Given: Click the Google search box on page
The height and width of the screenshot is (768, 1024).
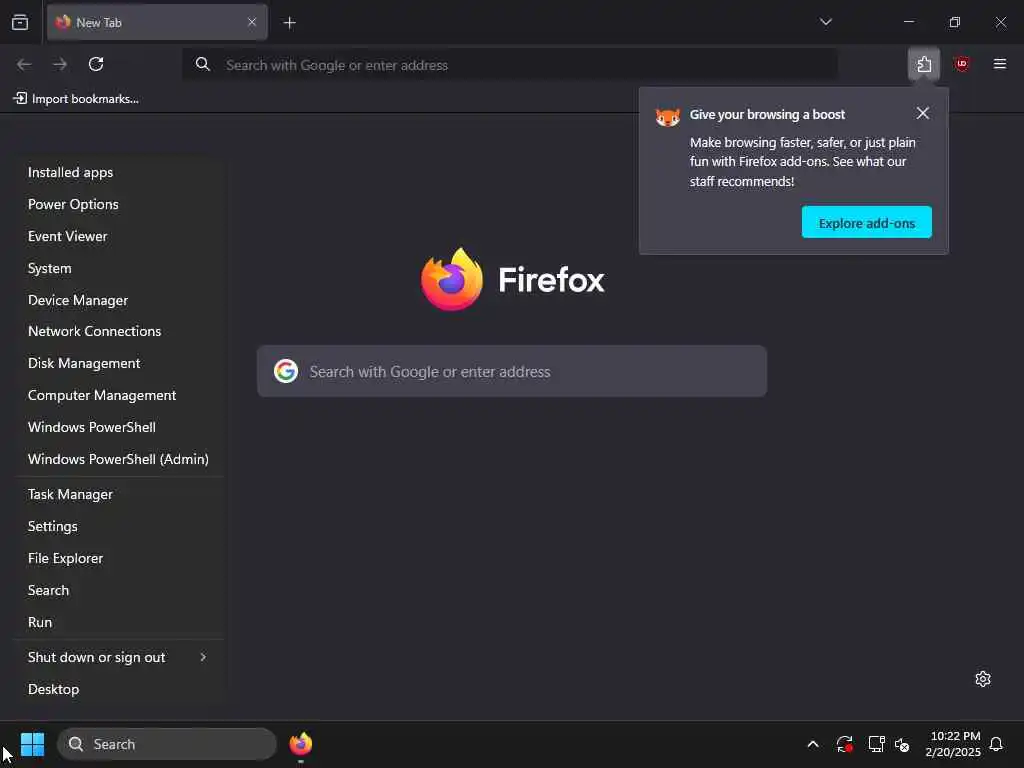Looking at the screenshot, I should pos(511,371).
